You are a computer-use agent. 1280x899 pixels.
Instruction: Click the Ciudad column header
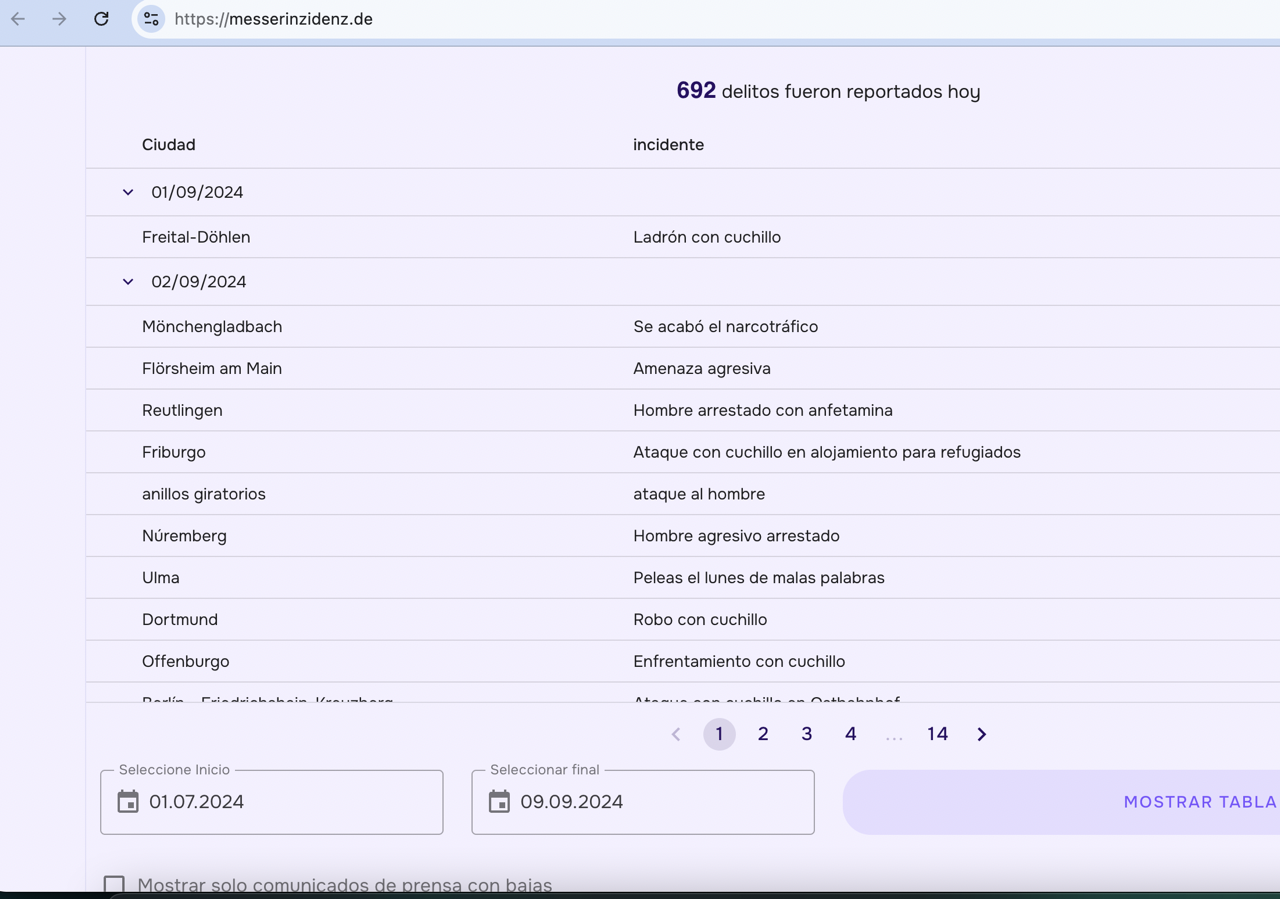pos(168,145)
